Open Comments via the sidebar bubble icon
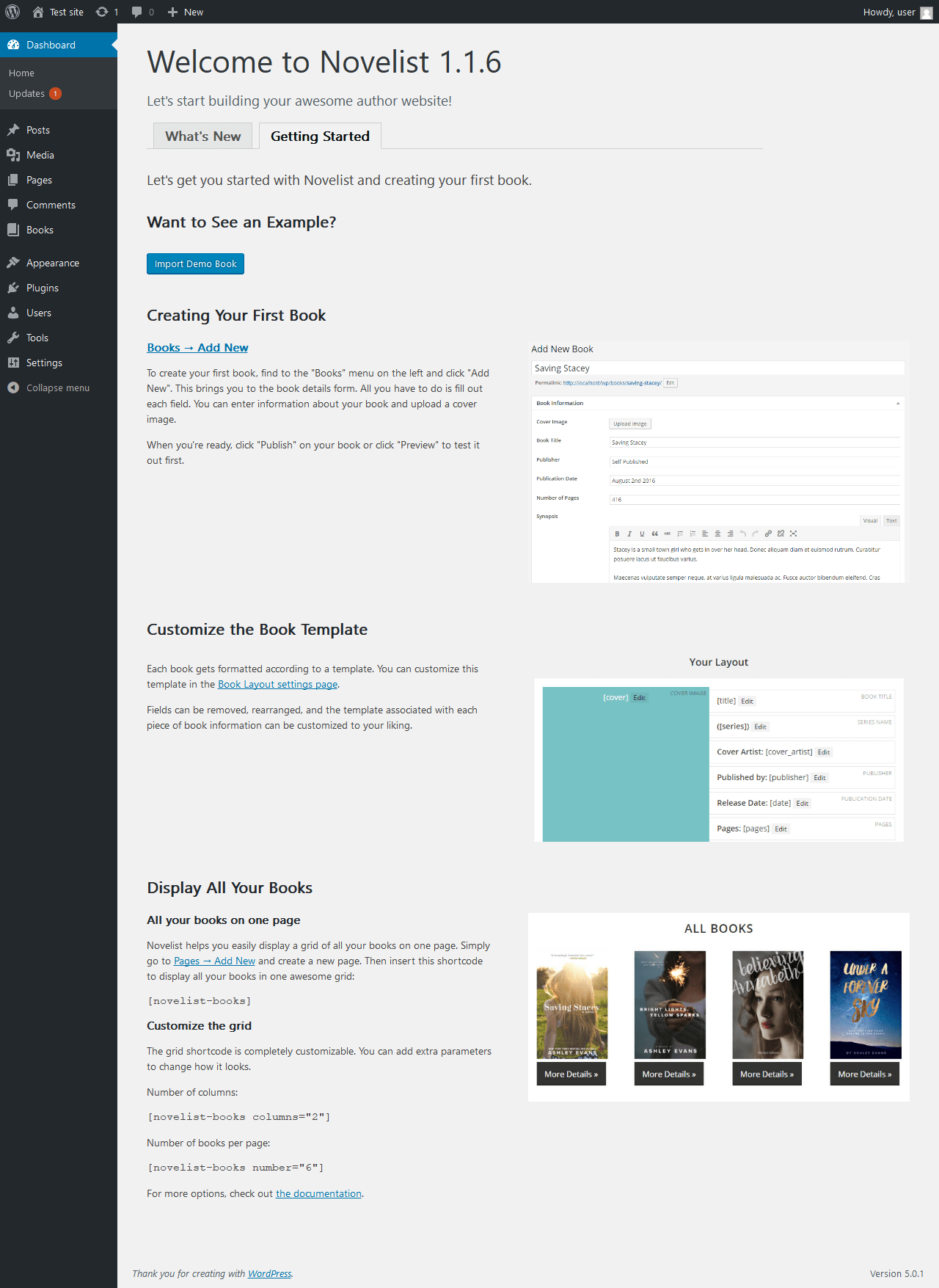This screenshot has width=939, height=1288. point(13,205)
